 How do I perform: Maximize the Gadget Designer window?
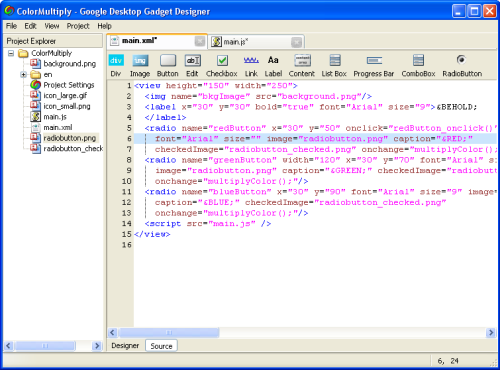pos(474,11)
